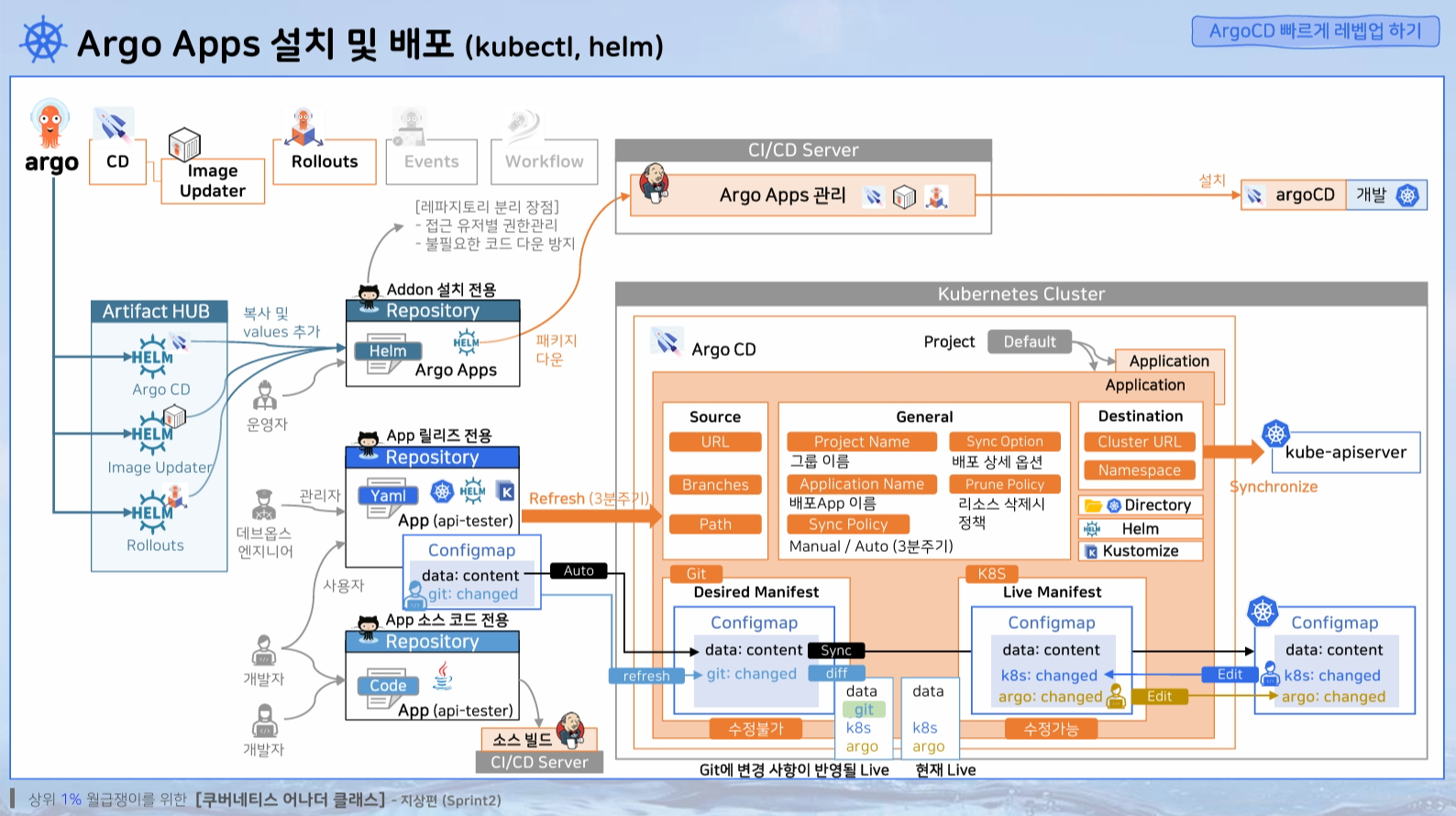Click the Java icon in the source code repository

[443, 677]
